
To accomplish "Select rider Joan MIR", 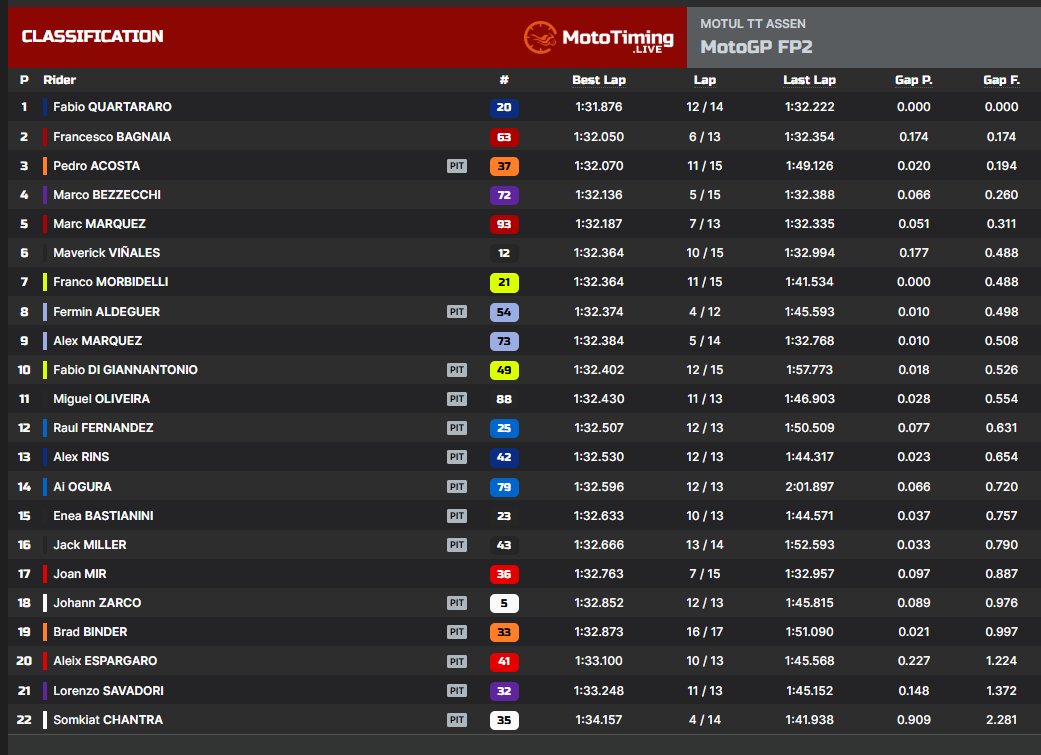I will (x=80, y=574).
